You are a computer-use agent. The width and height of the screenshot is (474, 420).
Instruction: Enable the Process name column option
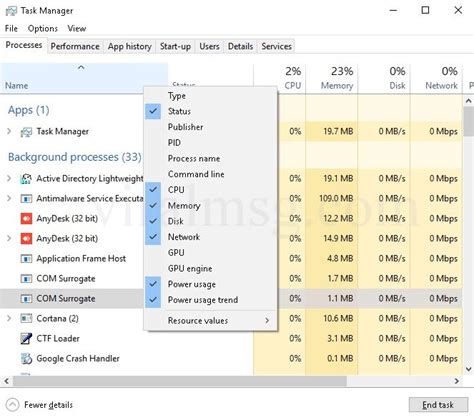click(x=211, y=158)
